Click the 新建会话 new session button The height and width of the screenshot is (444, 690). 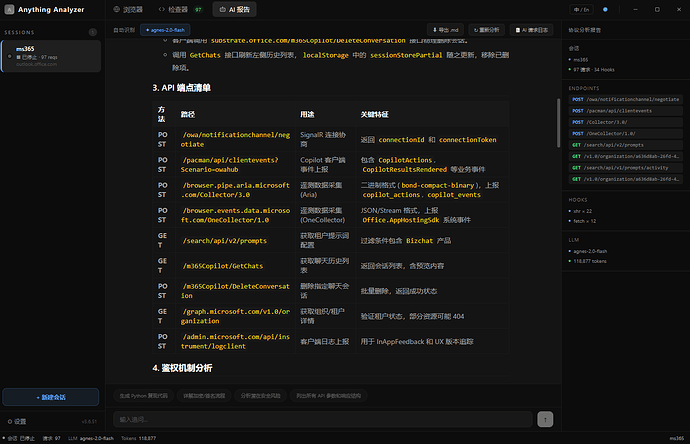tap(51, 397)
